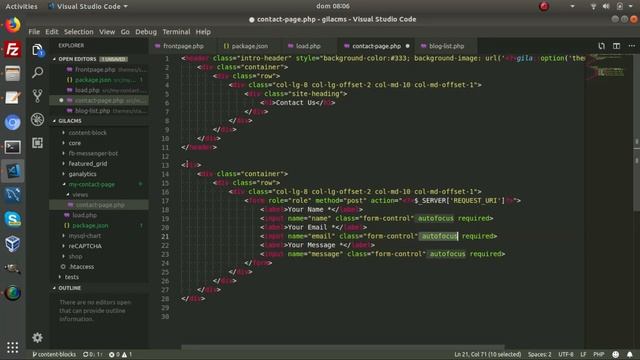Open the Selection menu
640x360 pixels.
pos(78,32)
